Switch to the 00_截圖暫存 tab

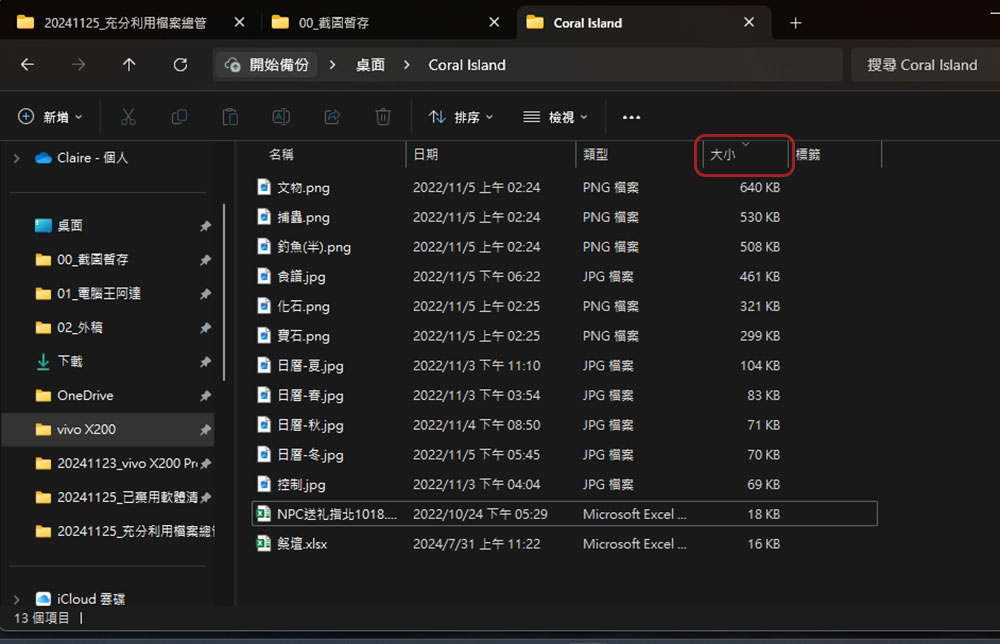point(383,23)
